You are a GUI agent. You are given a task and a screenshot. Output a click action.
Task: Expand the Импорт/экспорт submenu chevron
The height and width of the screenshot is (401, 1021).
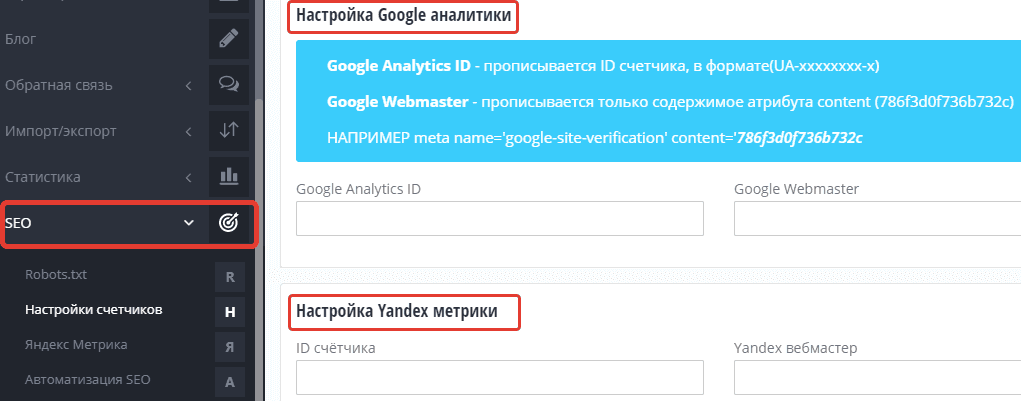coord(188,131)
